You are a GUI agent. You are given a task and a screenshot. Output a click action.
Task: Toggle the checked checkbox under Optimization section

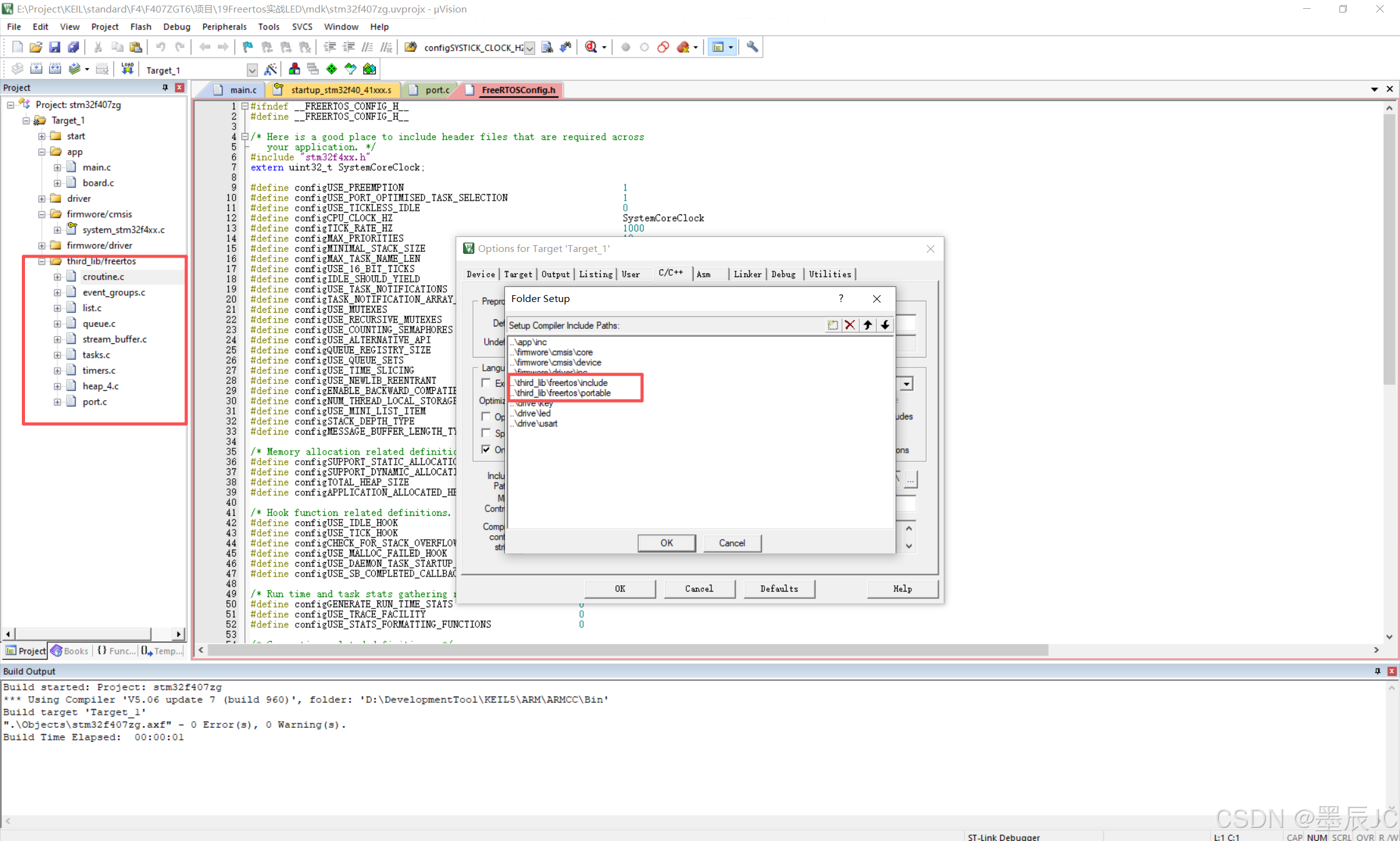(x=486, y=450)
